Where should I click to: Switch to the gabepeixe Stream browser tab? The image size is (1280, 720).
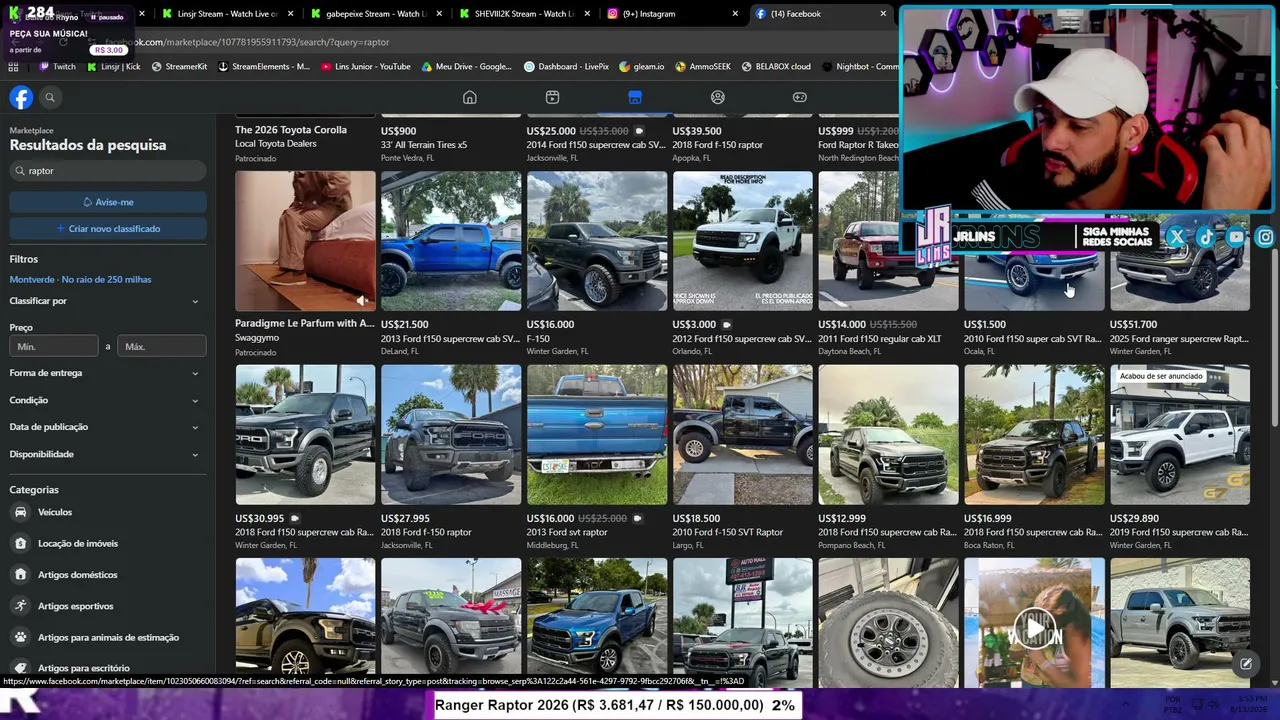[x=376, y=14]
